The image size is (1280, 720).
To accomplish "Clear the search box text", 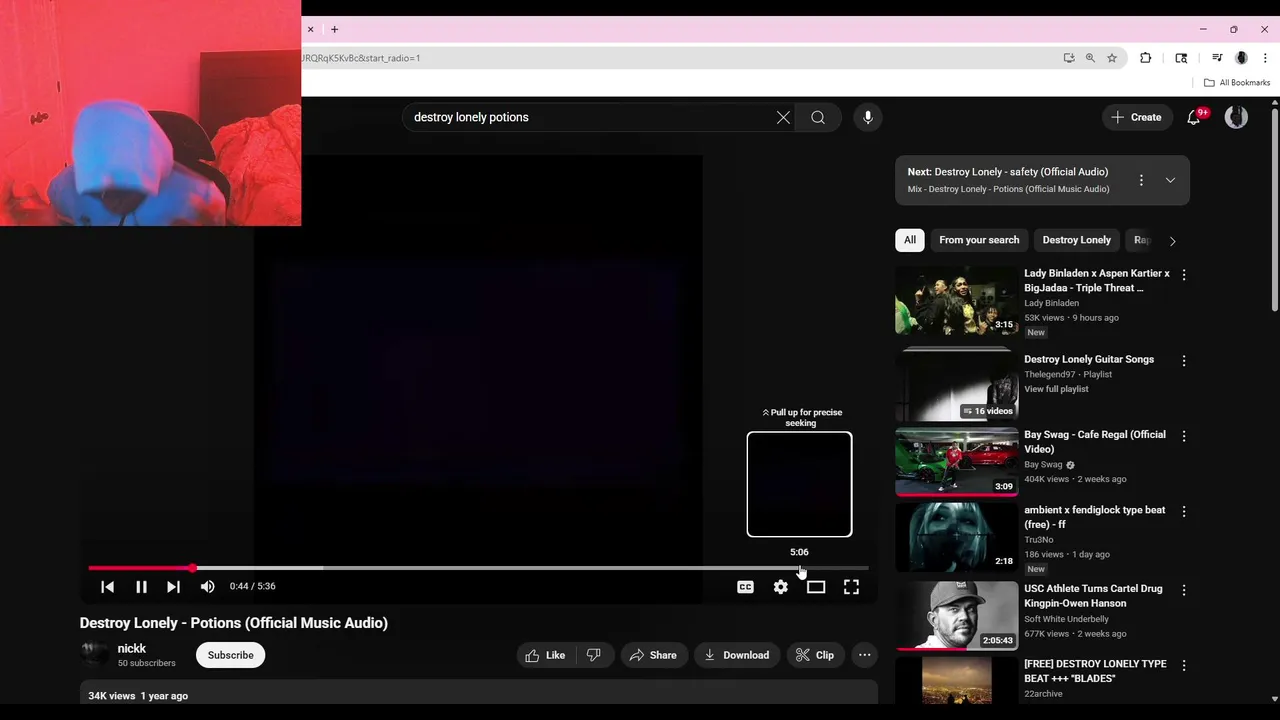I will point(783,117).
